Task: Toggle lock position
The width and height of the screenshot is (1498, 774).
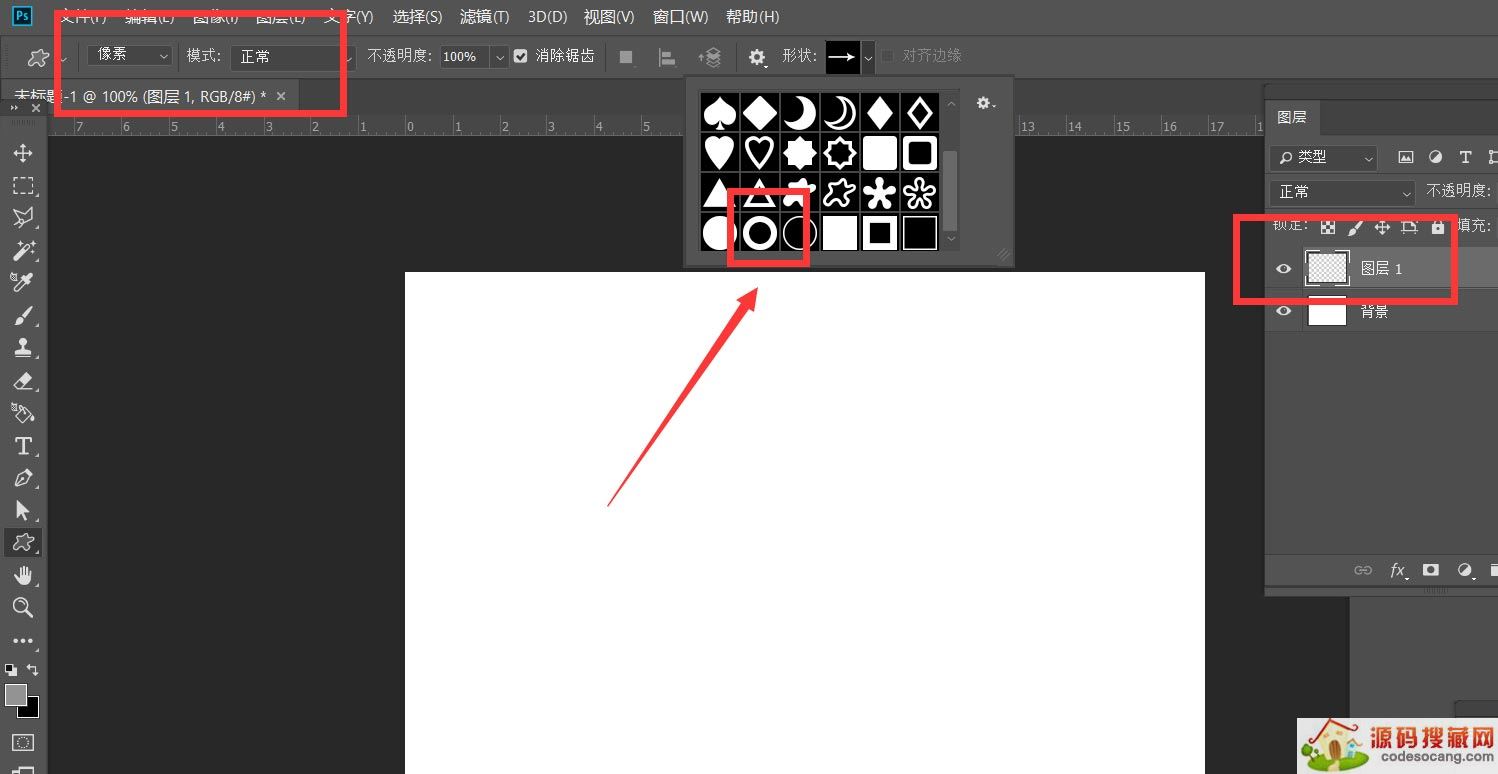Action: click(x=1382, y=227)
